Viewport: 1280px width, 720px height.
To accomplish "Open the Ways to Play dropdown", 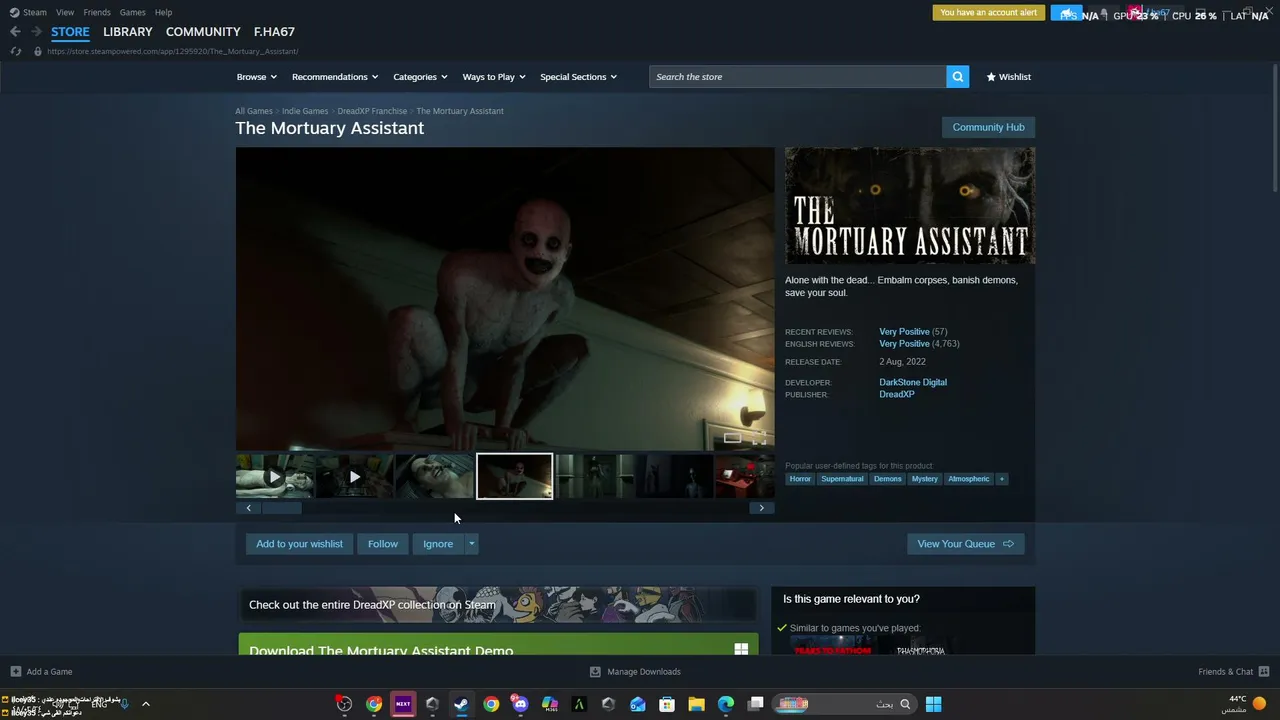I will (x=494, y=77).
